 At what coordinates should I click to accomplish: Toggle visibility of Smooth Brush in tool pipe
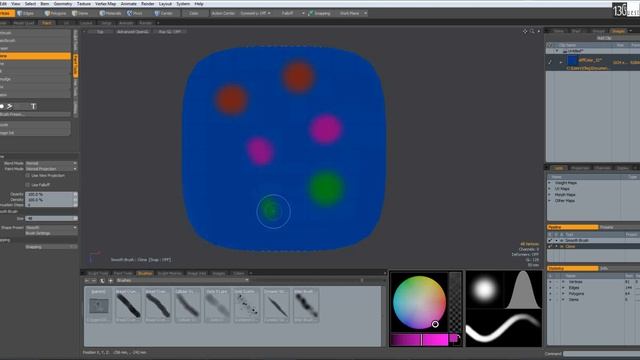550,240
